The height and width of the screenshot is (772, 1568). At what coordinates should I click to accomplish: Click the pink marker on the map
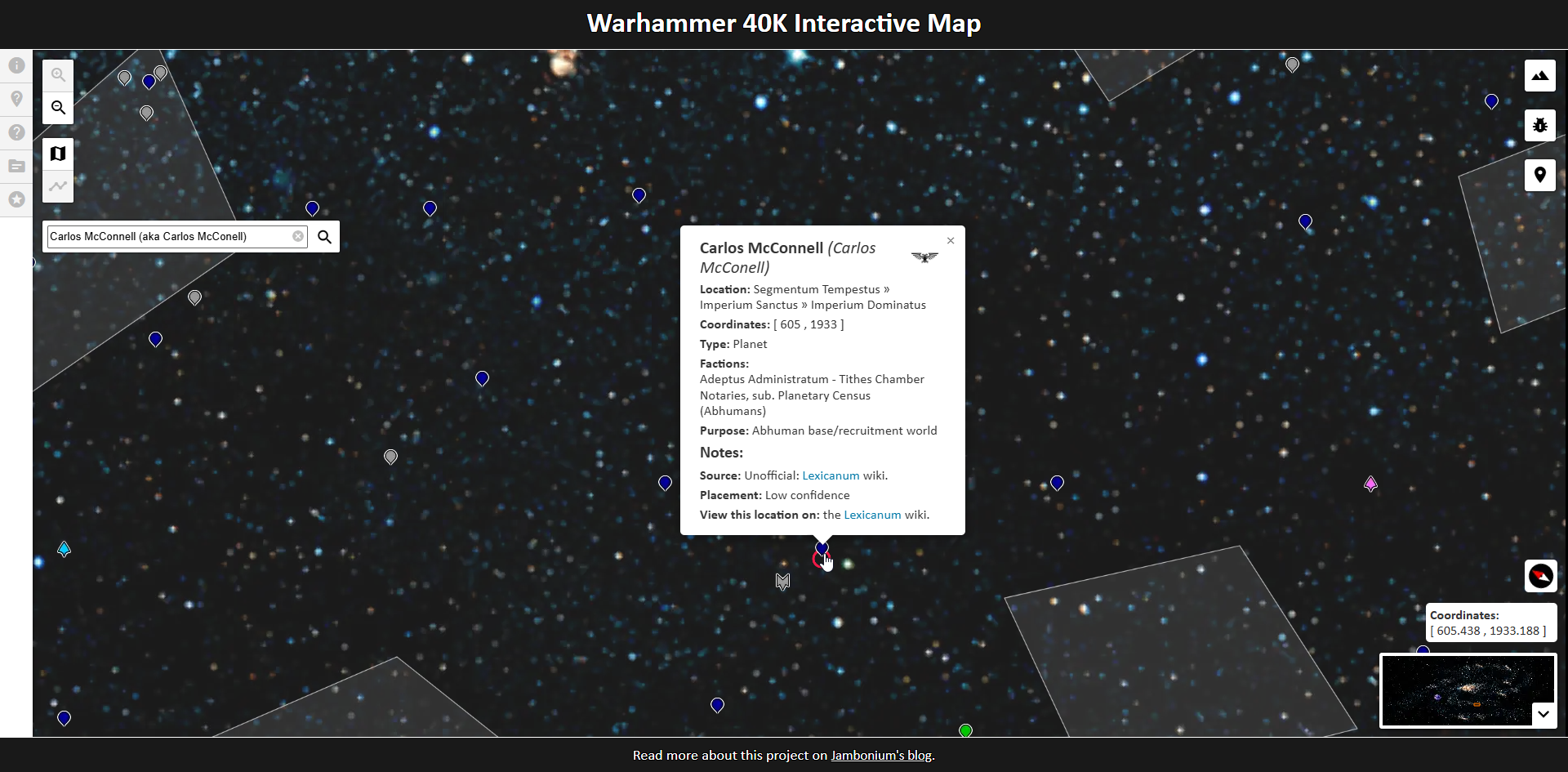pyautogui.click(x=1370, y=484)
